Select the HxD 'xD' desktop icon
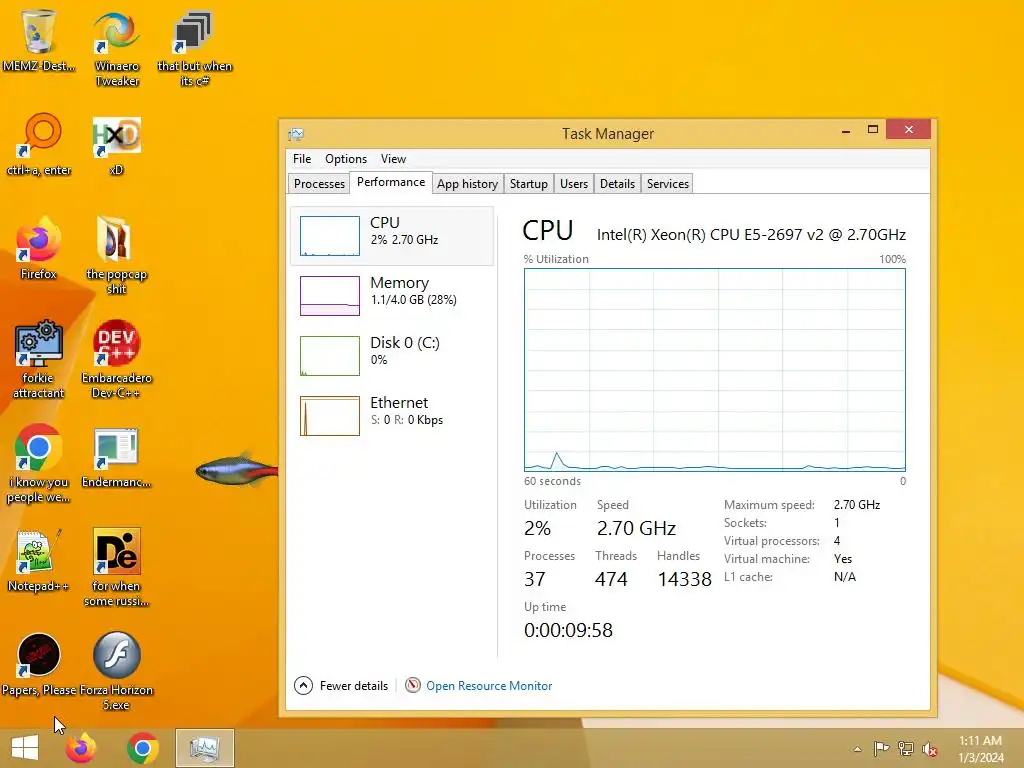Screen dimensions: 1024x768 point(116,145)
